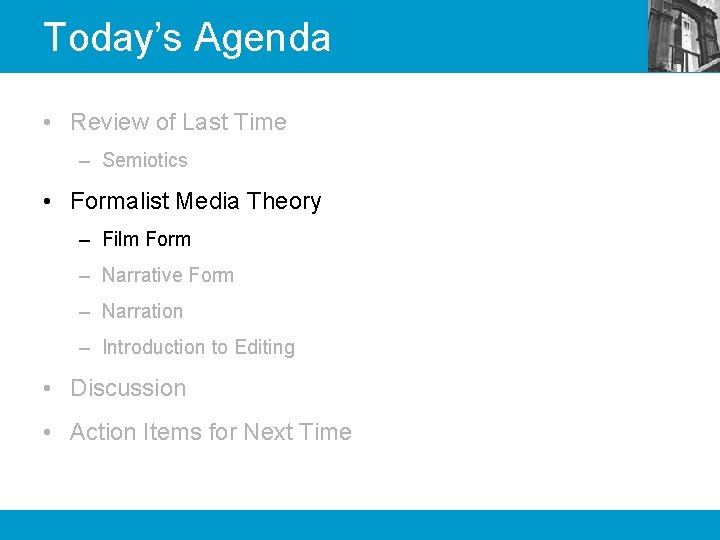Click the building photo in the header corner
The height and width of the screenshot is (540, 720).
tap(683, 36)
